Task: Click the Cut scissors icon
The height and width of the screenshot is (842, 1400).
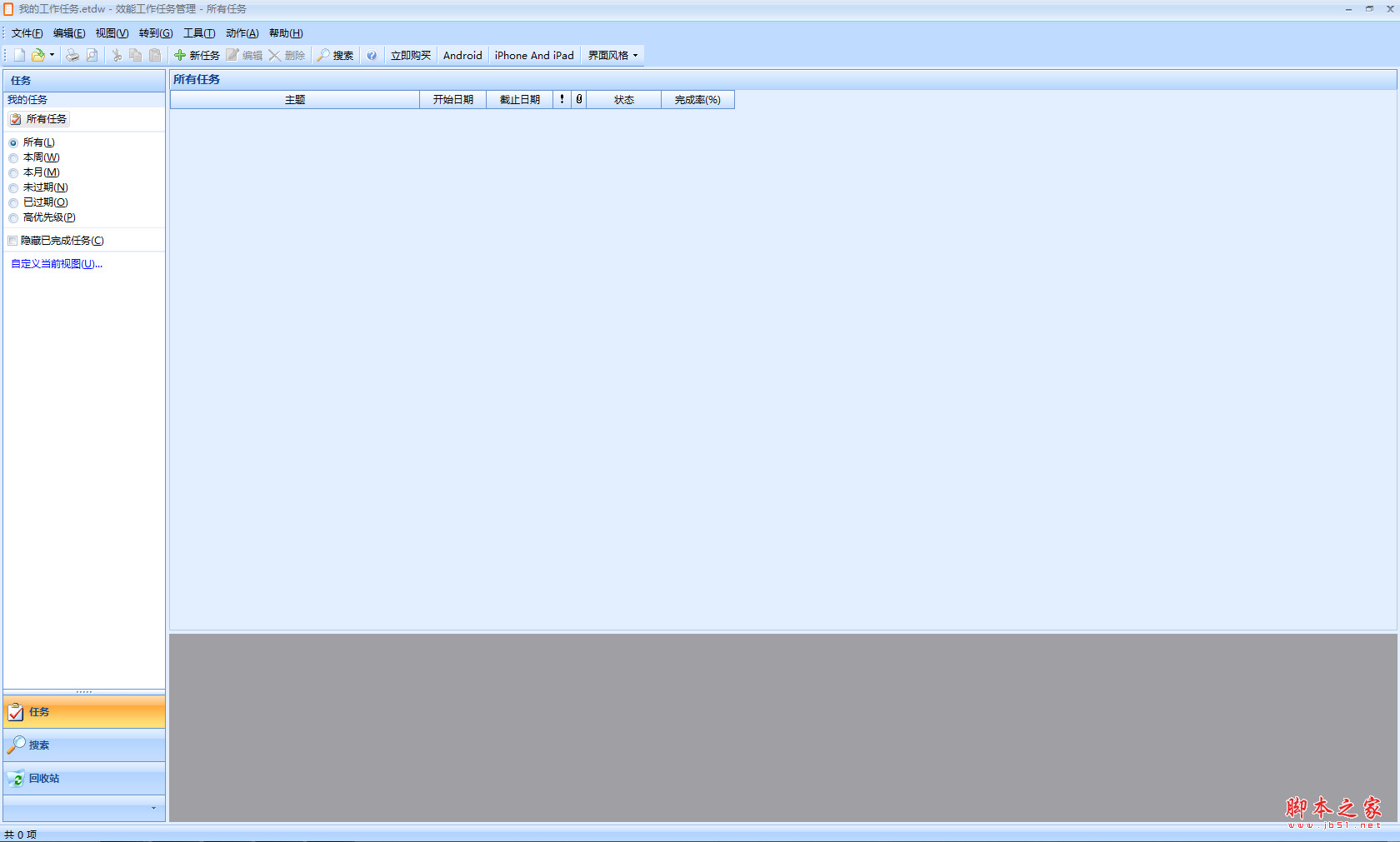Action: (x=117, y=55)
